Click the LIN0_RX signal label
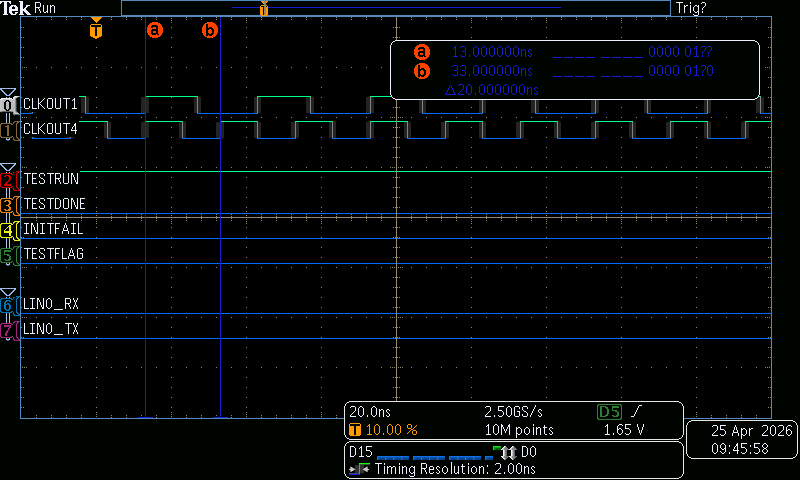 (51, 304)
